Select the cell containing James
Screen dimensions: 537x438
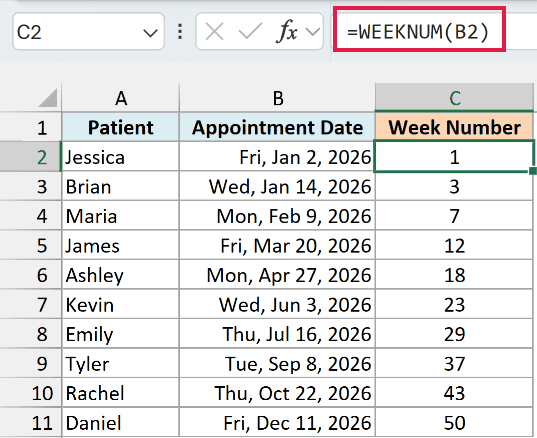click(121, 245)
